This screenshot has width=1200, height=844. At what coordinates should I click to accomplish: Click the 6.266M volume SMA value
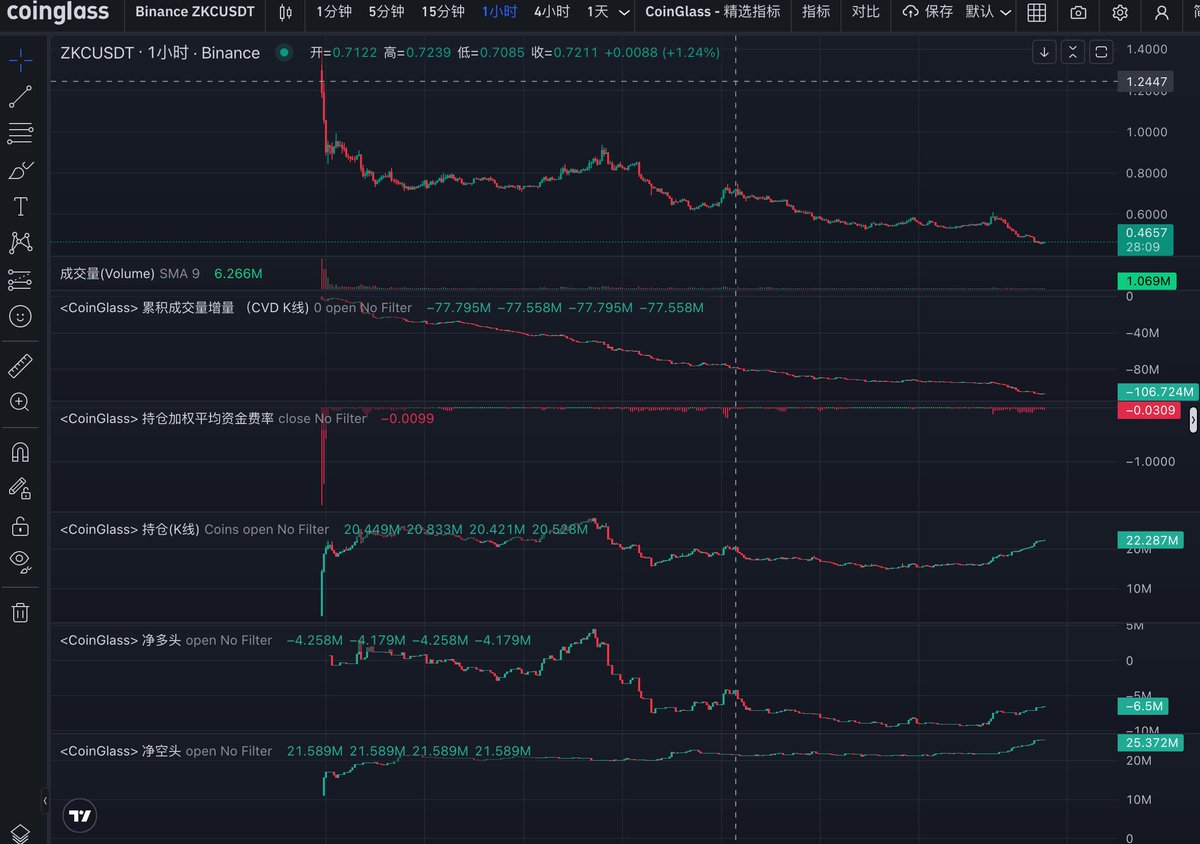pos(239,273)
